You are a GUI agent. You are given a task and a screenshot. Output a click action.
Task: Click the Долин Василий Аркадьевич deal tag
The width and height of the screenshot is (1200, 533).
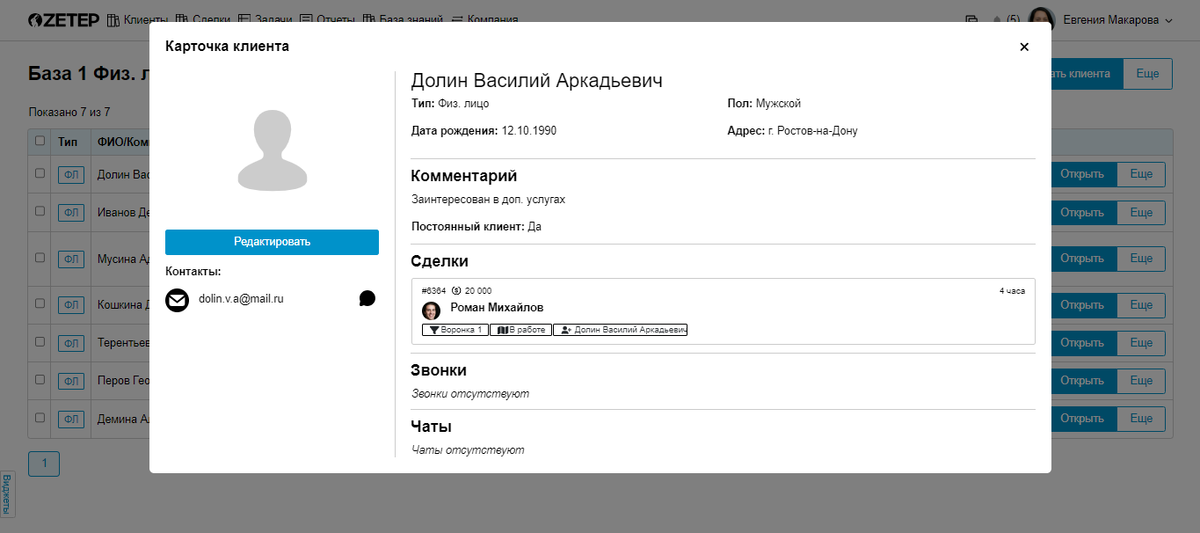tap(621, 329)
